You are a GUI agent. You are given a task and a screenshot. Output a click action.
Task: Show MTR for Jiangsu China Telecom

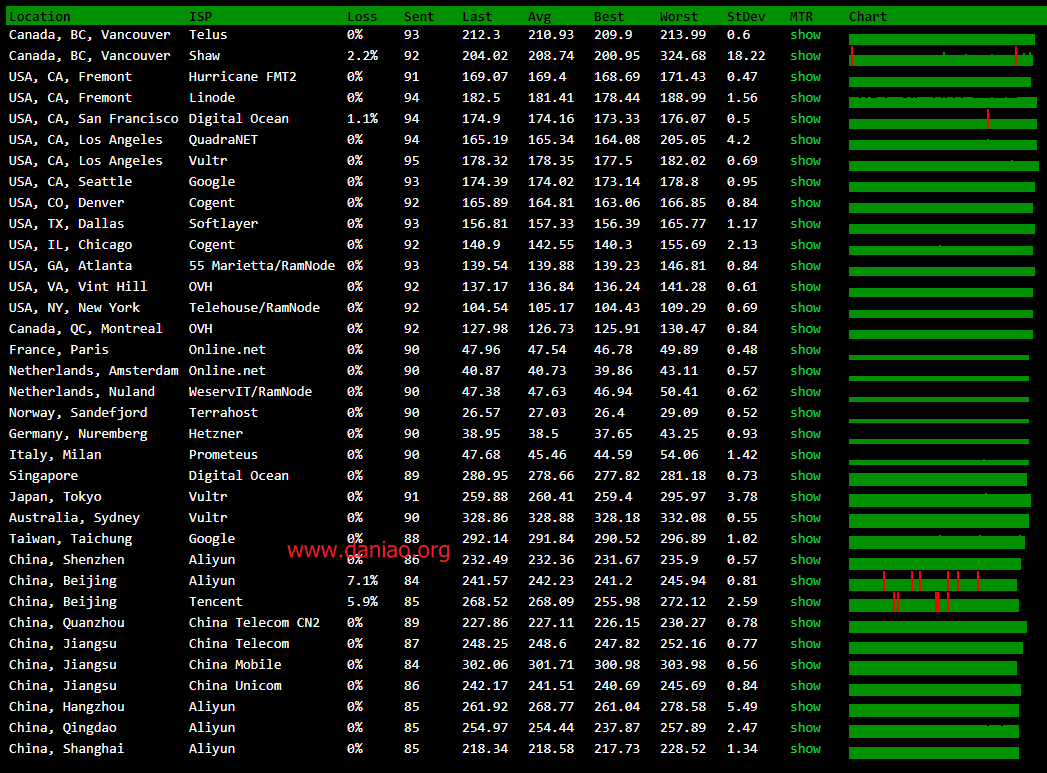pyautogui.click(x=805, y=644)
